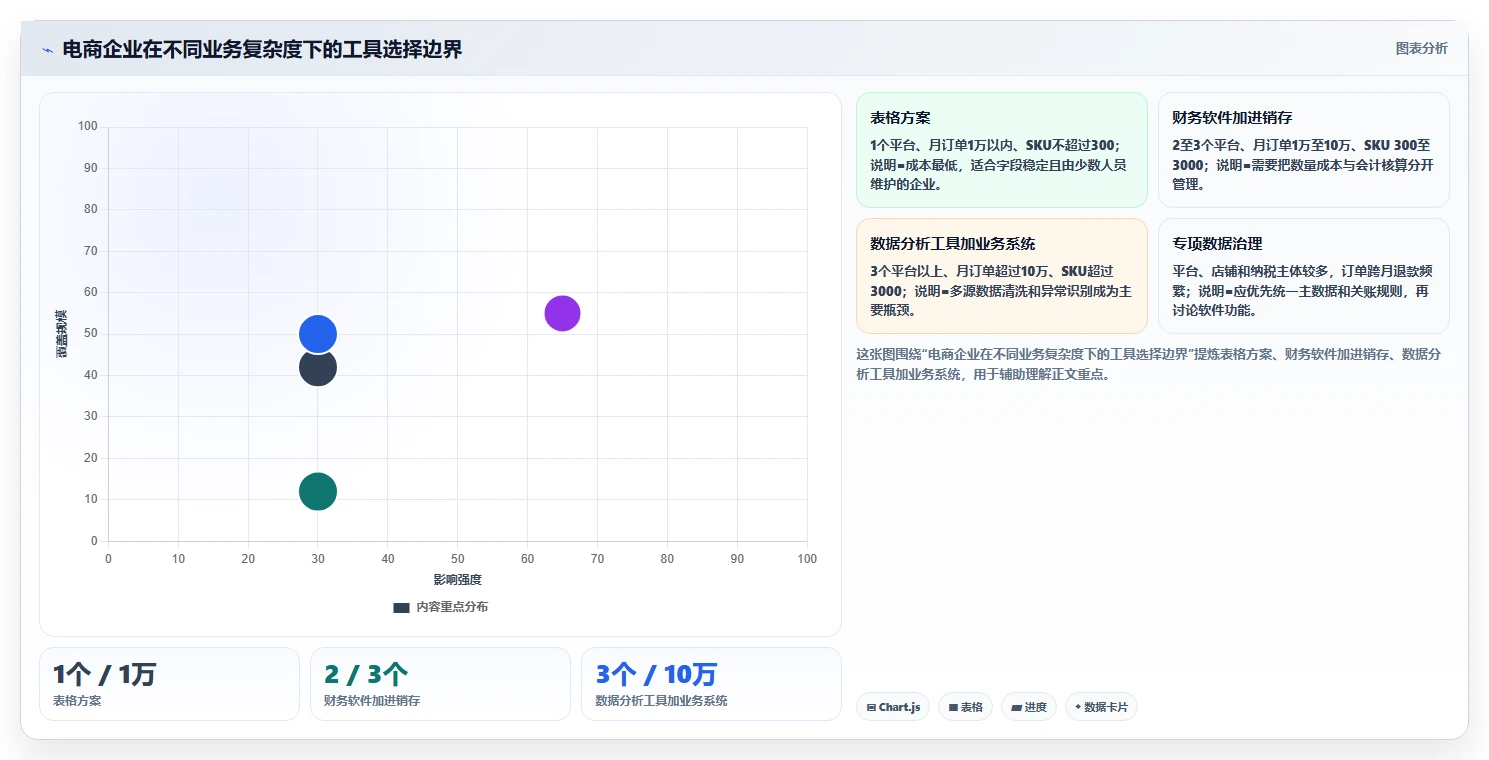The image size is (1489, 760).
Task: Click the summary paragraph starting 这张图围绕
Action: [1148, 364]
